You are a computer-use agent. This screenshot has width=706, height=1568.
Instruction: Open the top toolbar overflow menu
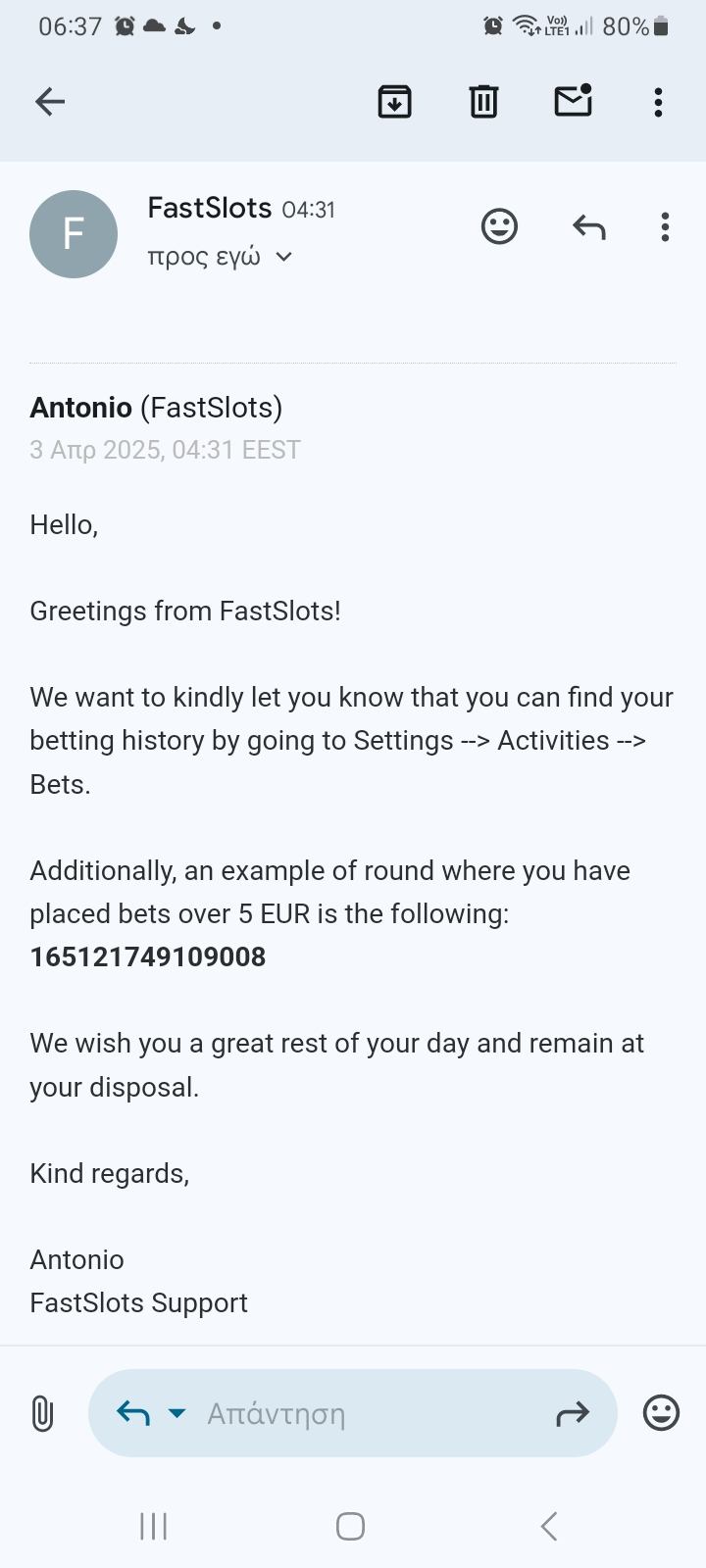[658, 101]
